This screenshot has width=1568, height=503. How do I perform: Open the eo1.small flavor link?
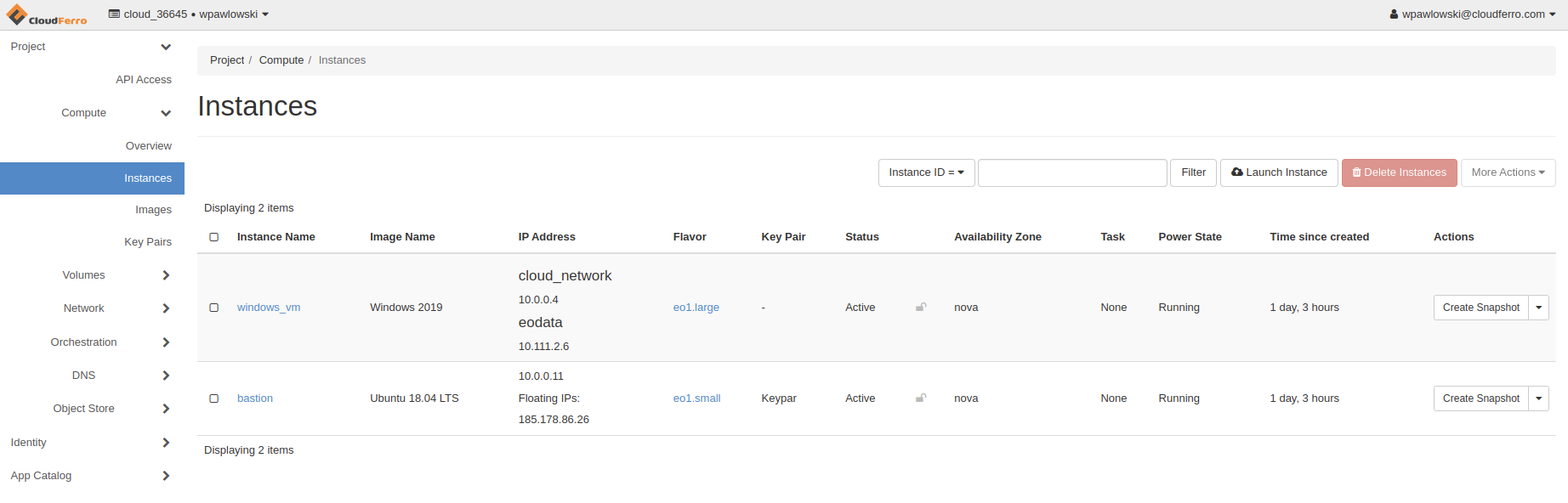click(697, 398)
